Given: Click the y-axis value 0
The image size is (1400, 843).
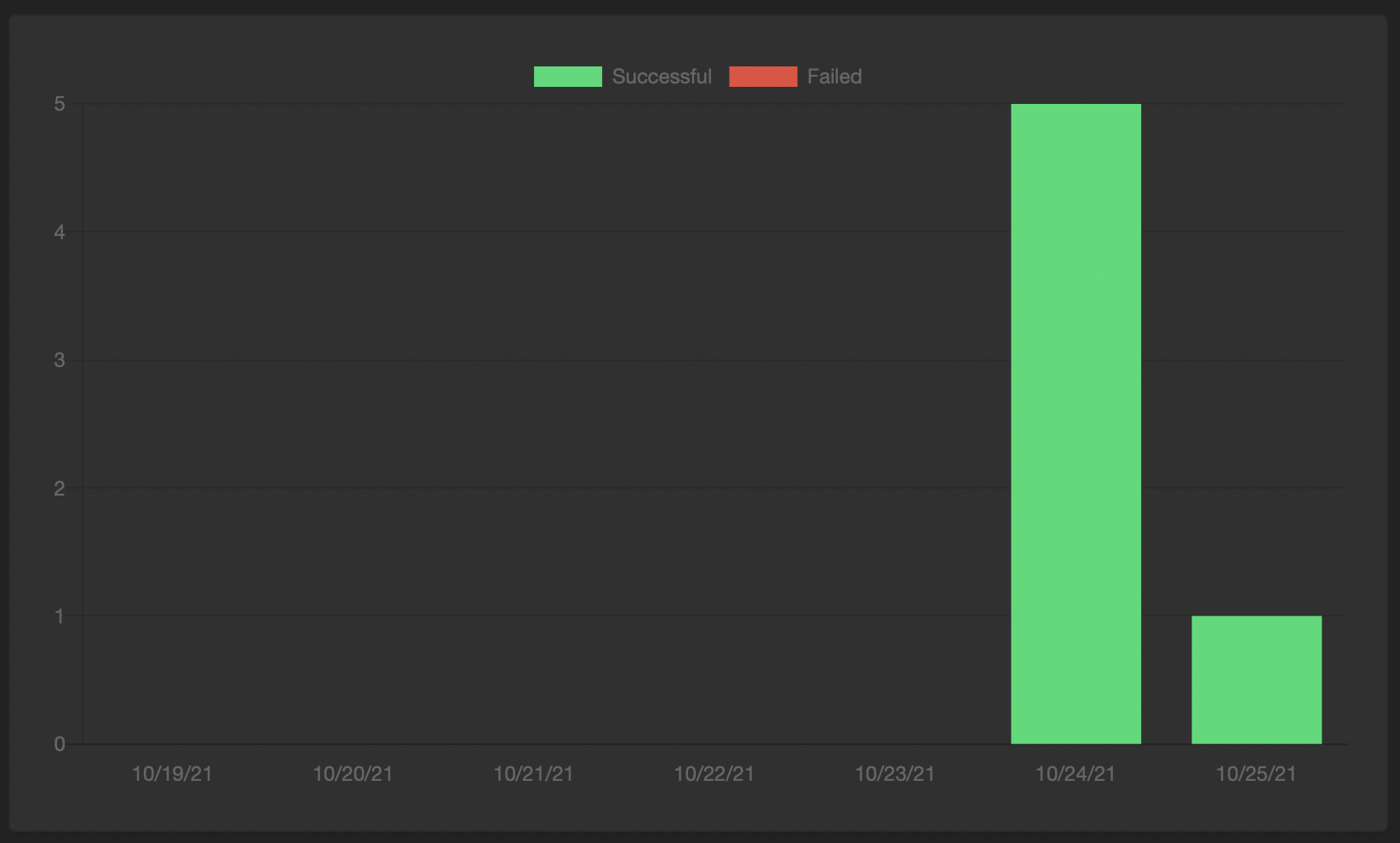Looking at the screenshot, I should coord(60,744).
